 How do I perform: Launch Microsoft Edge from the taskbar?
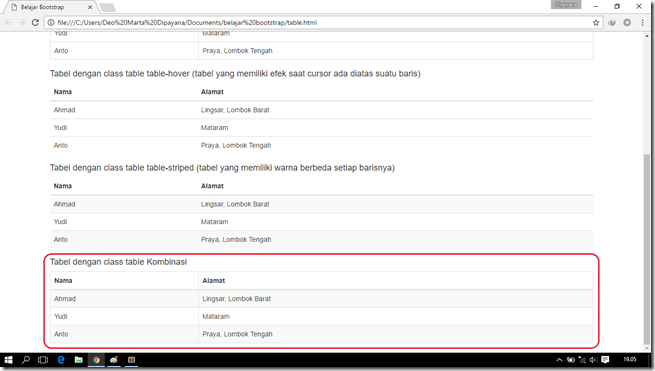coord(61,360)
